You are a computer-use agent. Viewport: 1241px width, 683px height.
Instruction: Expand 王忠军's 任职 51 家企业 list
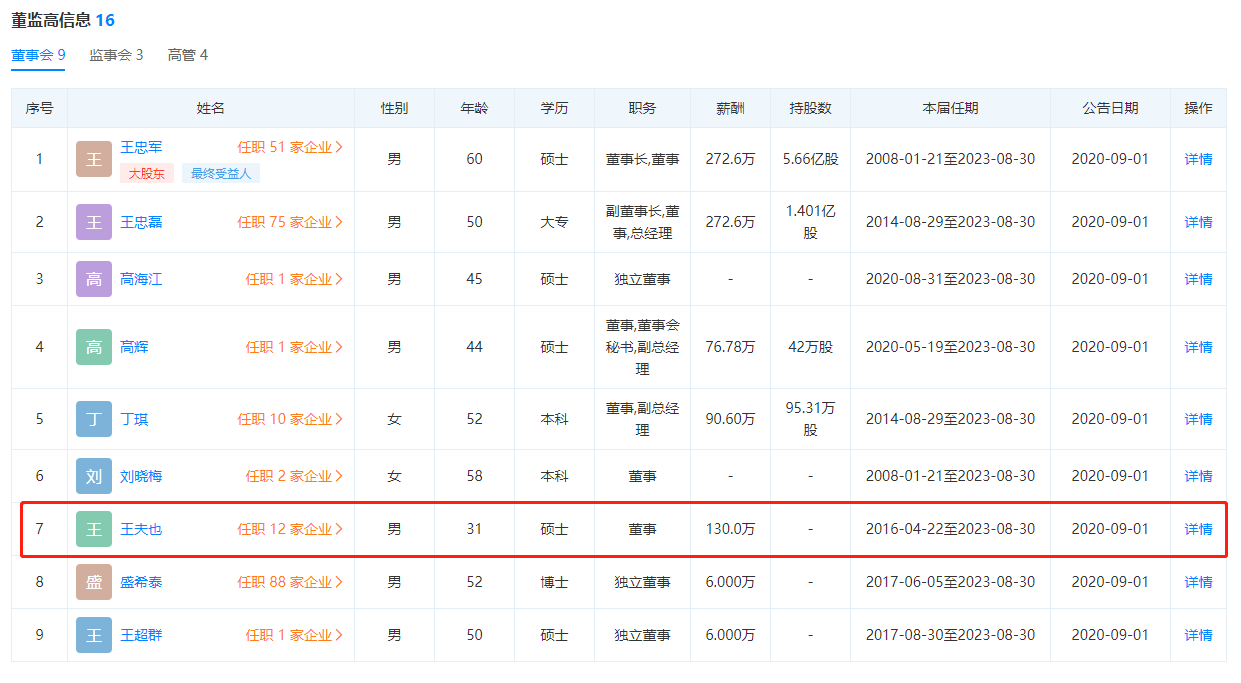pyautogui.click(x=290, y=147)
